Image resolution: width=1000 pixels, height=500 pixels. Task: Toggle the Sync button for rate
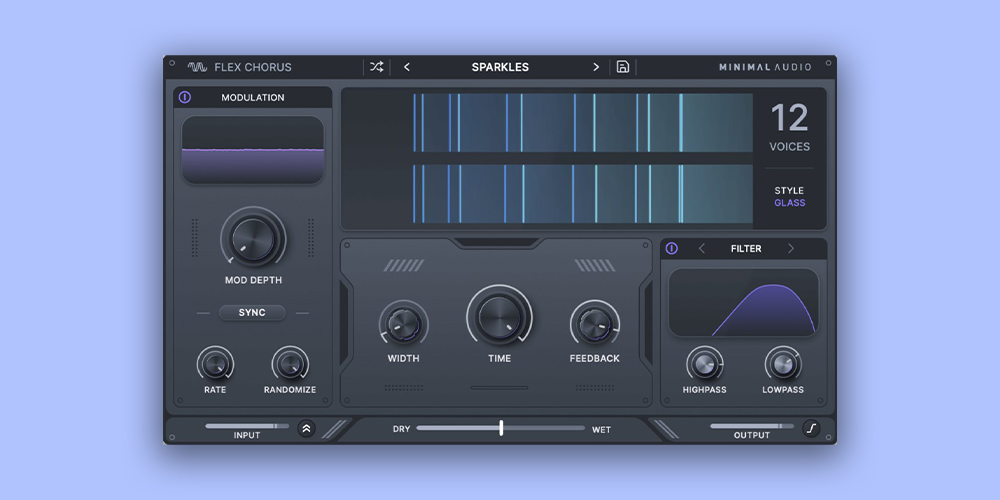pyautogui.click(x=252, y=313)
